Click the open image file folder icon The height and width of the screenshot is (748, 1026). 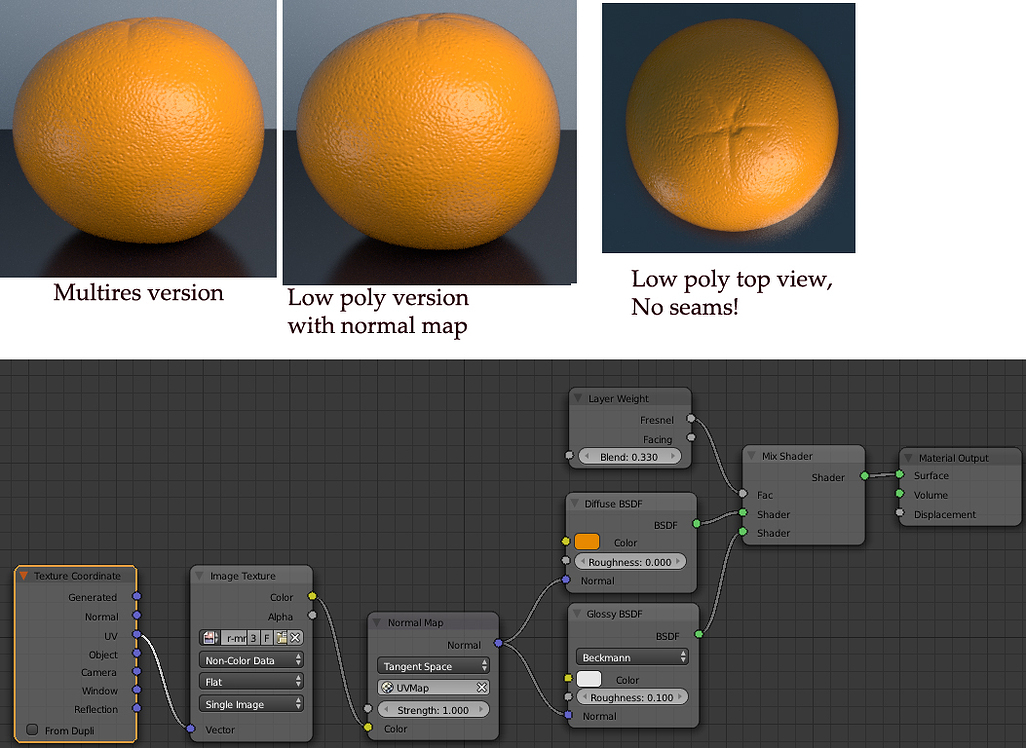[281, 637]
